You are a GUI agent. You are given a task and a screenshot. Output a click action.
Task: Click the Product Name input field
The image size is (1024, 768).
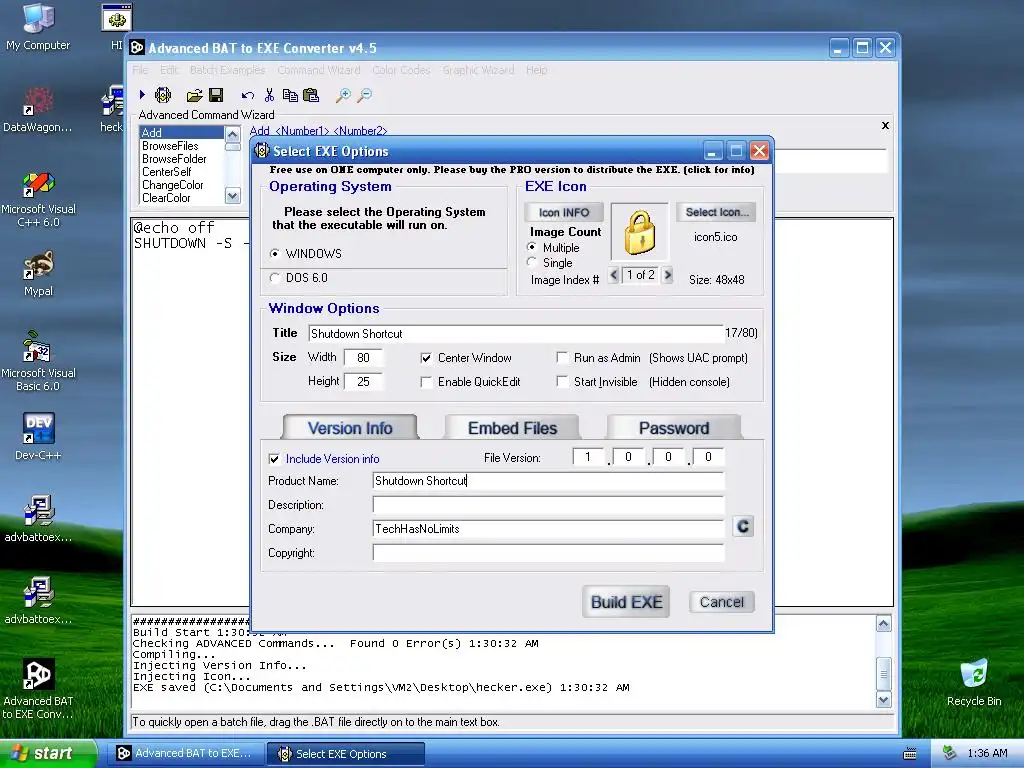coord(548,481)
